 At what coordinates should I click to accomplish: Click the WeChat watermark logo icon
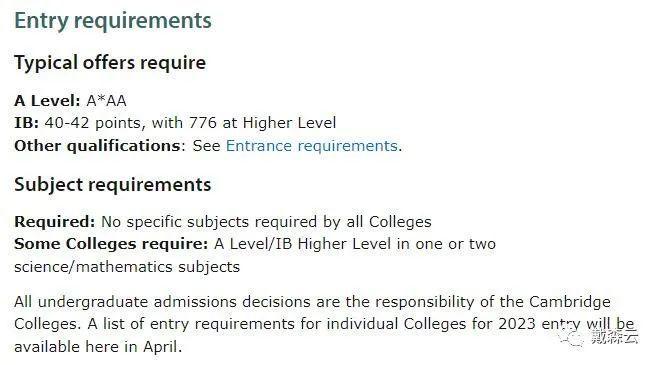click(571, 337)
